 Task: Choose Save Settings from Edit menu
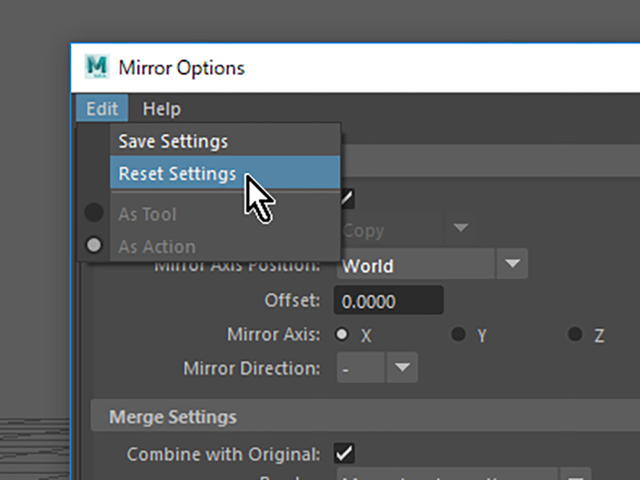(x=225, y=141)
